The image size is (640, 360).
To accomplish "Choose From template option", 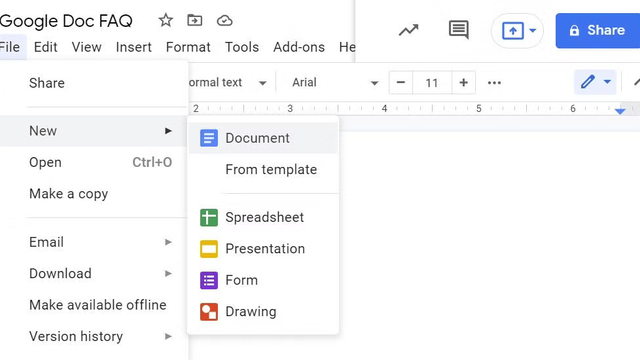I will click(263, 169).
